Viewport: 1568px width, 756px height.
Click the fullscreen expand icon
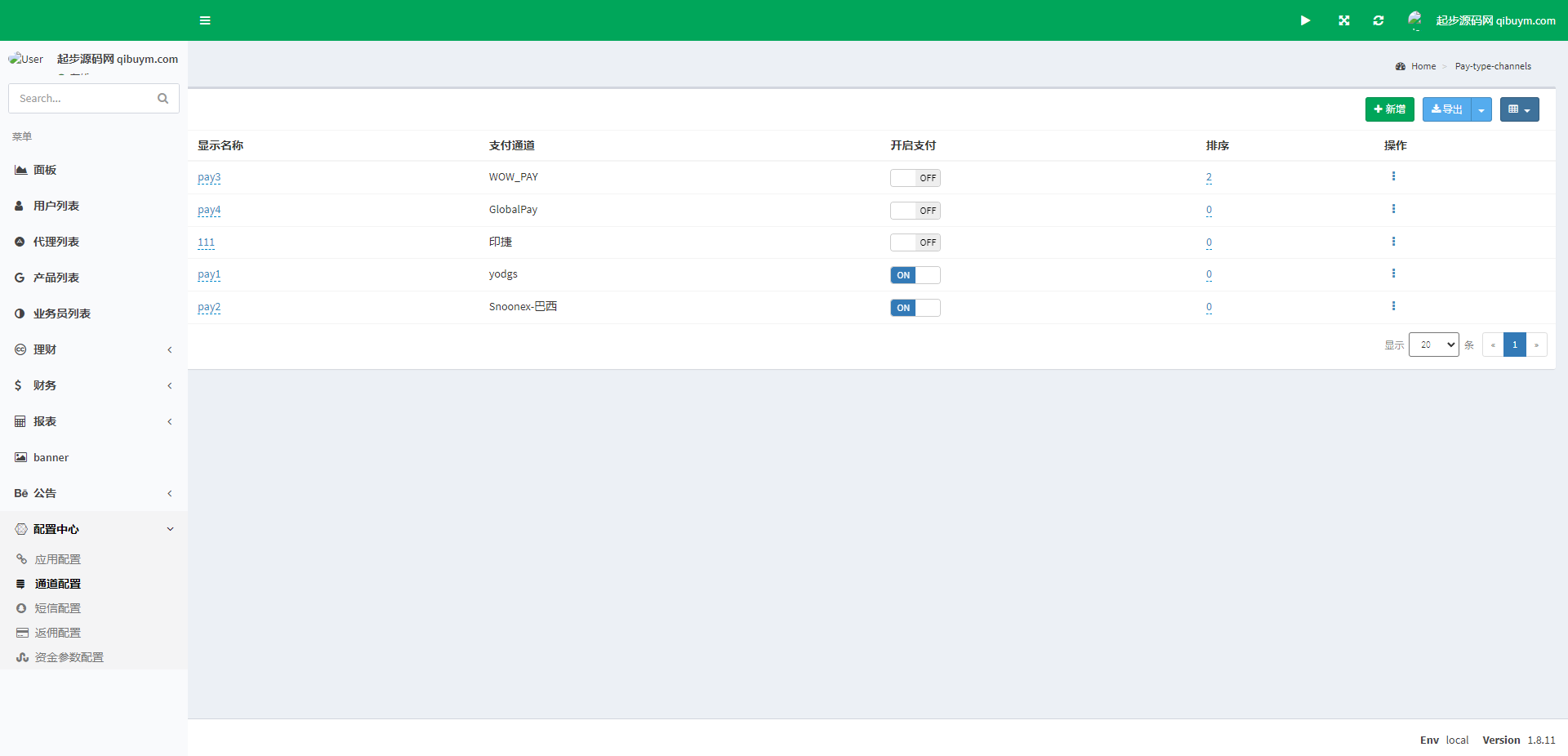coord(1343,20)
